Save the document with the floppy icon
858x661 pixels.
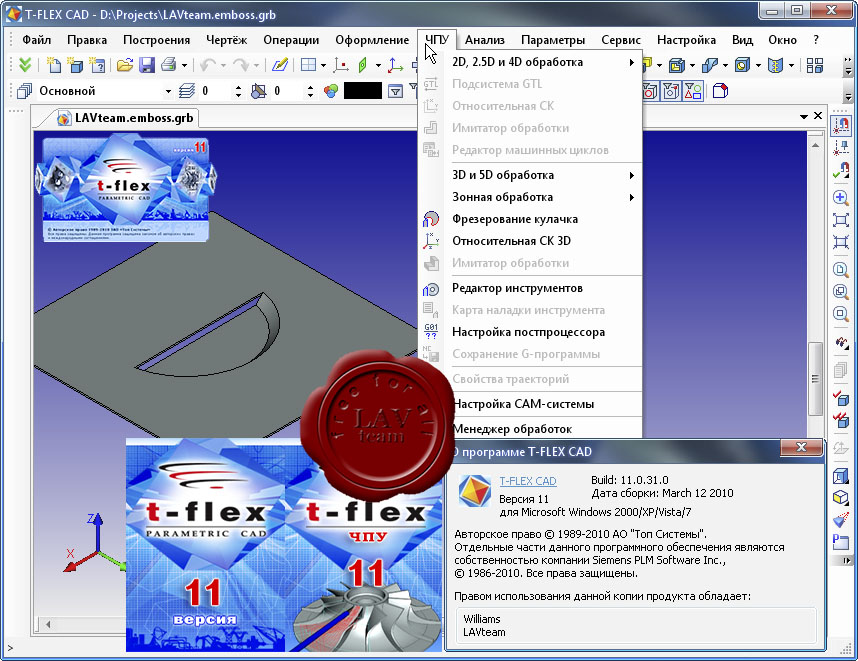click(147, 65)
